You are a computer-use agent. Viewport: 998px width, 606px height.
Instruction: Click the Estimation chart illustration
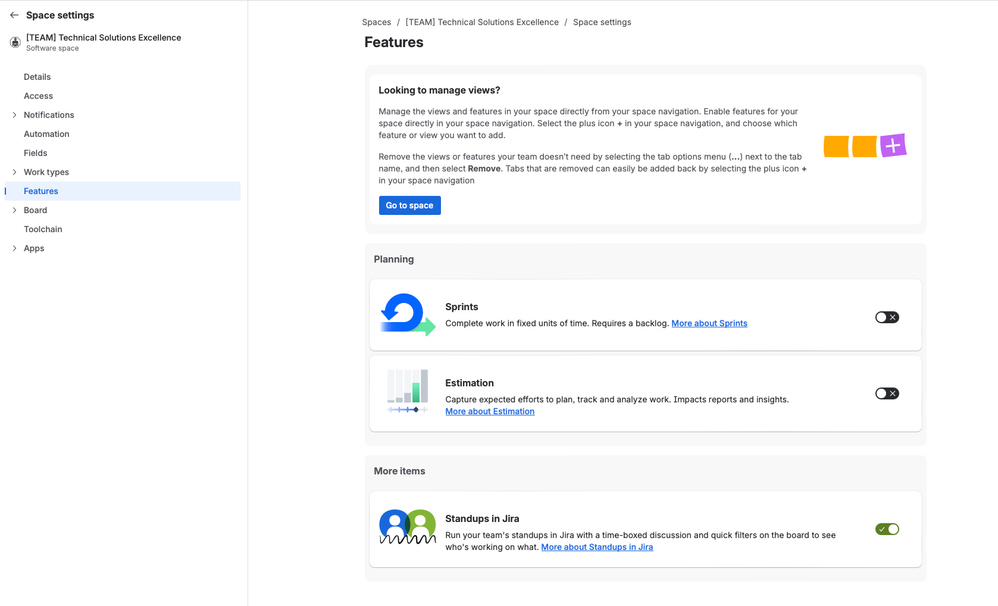point(407,391)
